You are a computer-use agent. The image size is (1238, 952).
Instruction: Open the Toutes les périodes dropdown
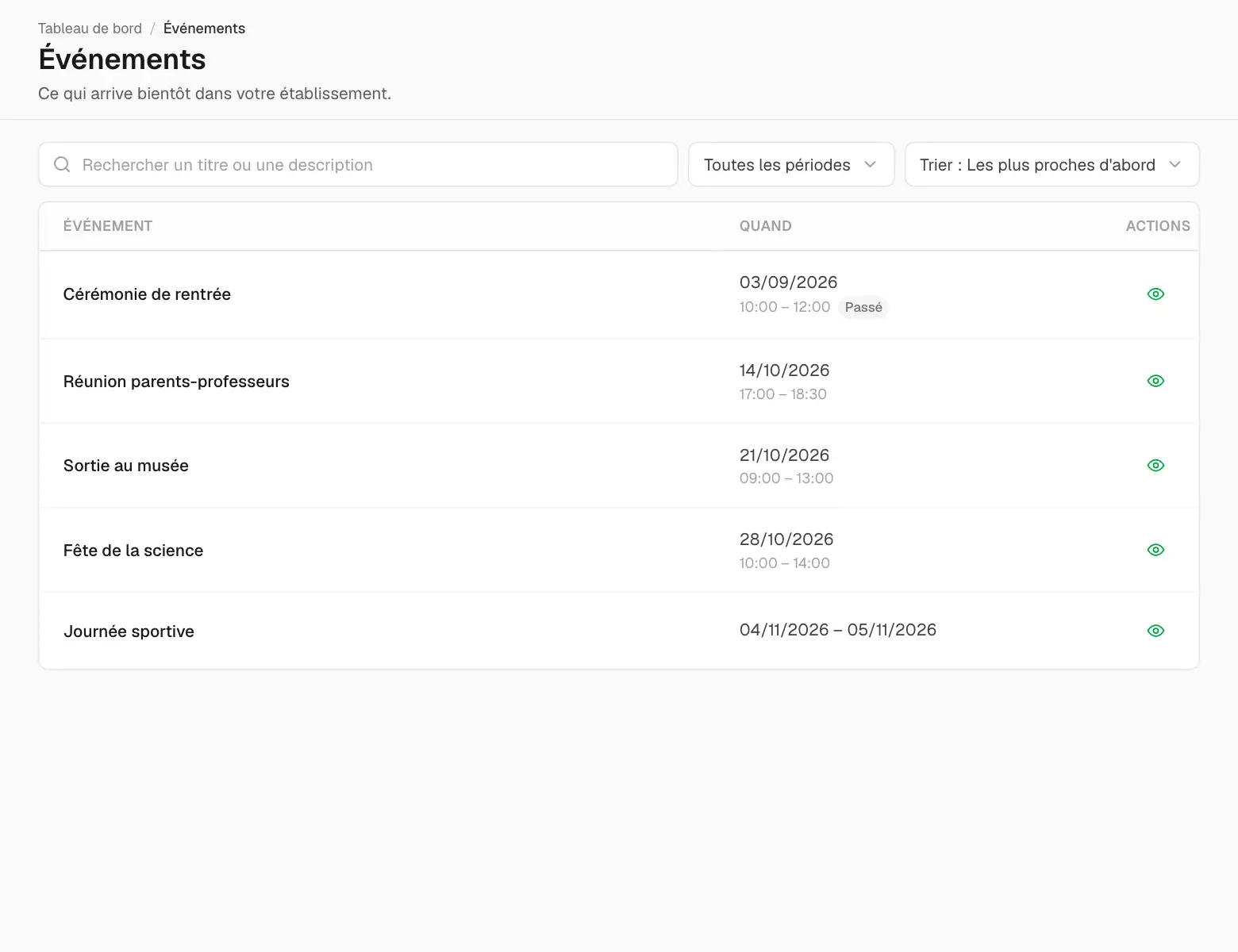[791, 165]
